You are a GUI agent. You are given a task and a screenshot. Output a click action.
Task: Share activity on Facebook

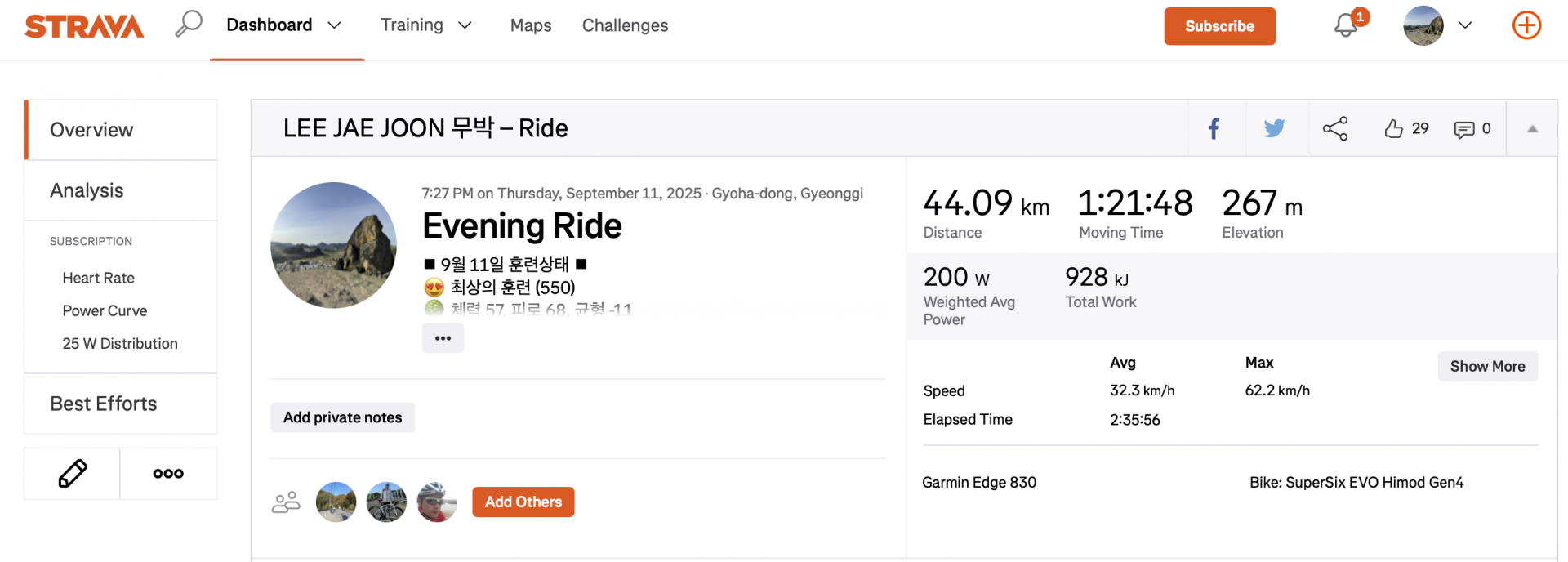(x=1214, y=128)
